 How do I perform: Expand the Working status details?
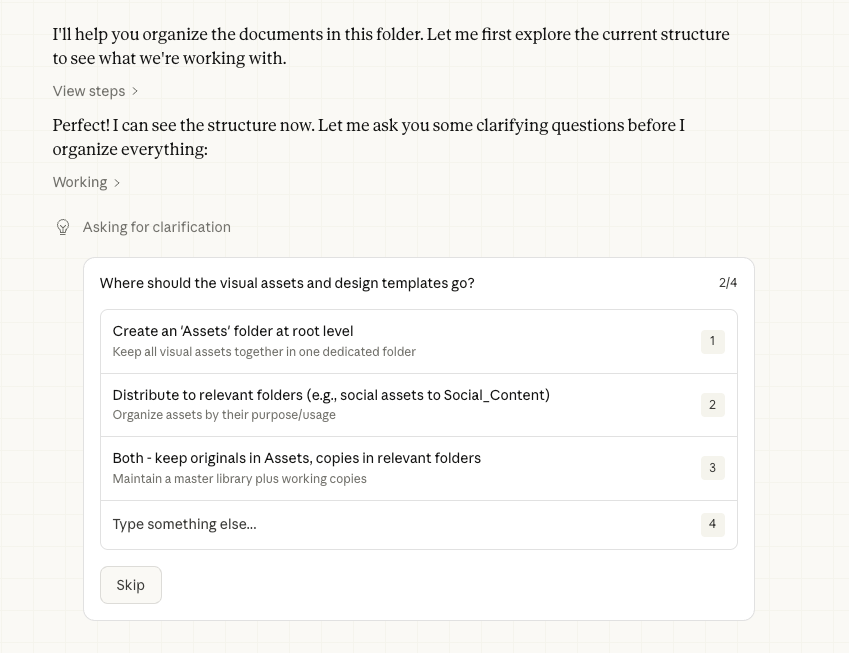(80, 182)
